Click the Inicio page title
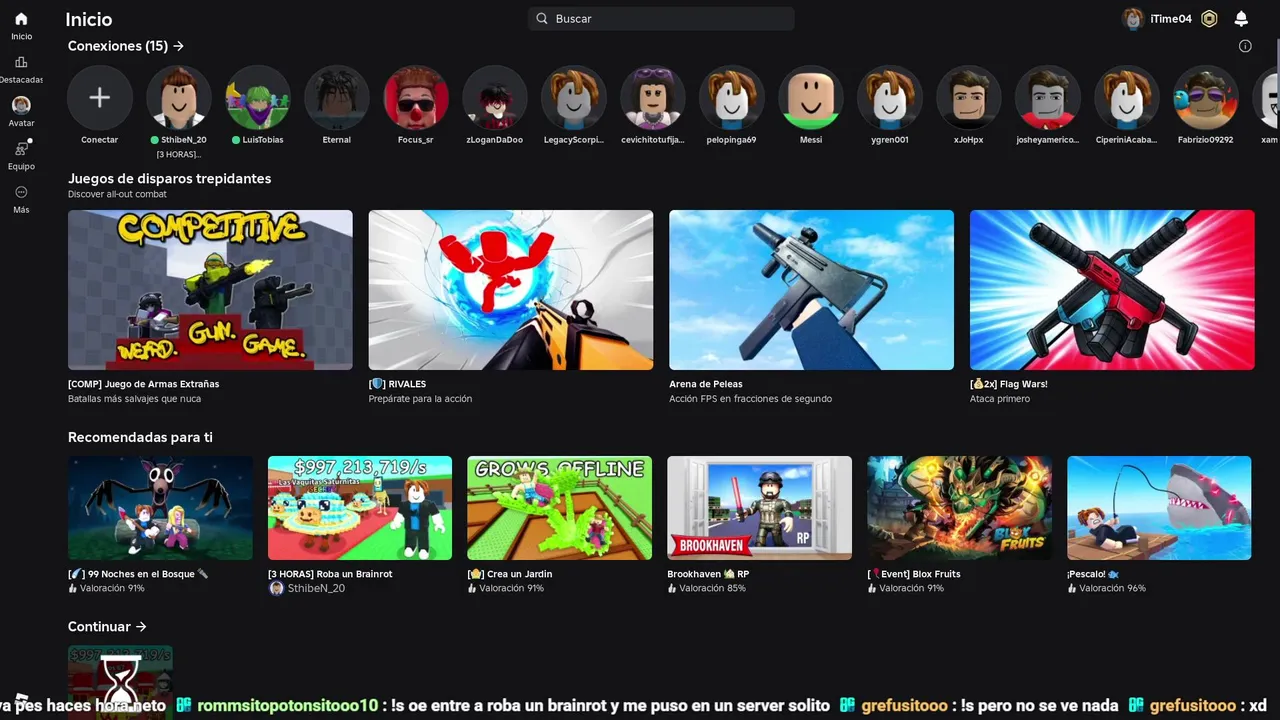This screenshot has width=1280, height=720. (88, 19)
